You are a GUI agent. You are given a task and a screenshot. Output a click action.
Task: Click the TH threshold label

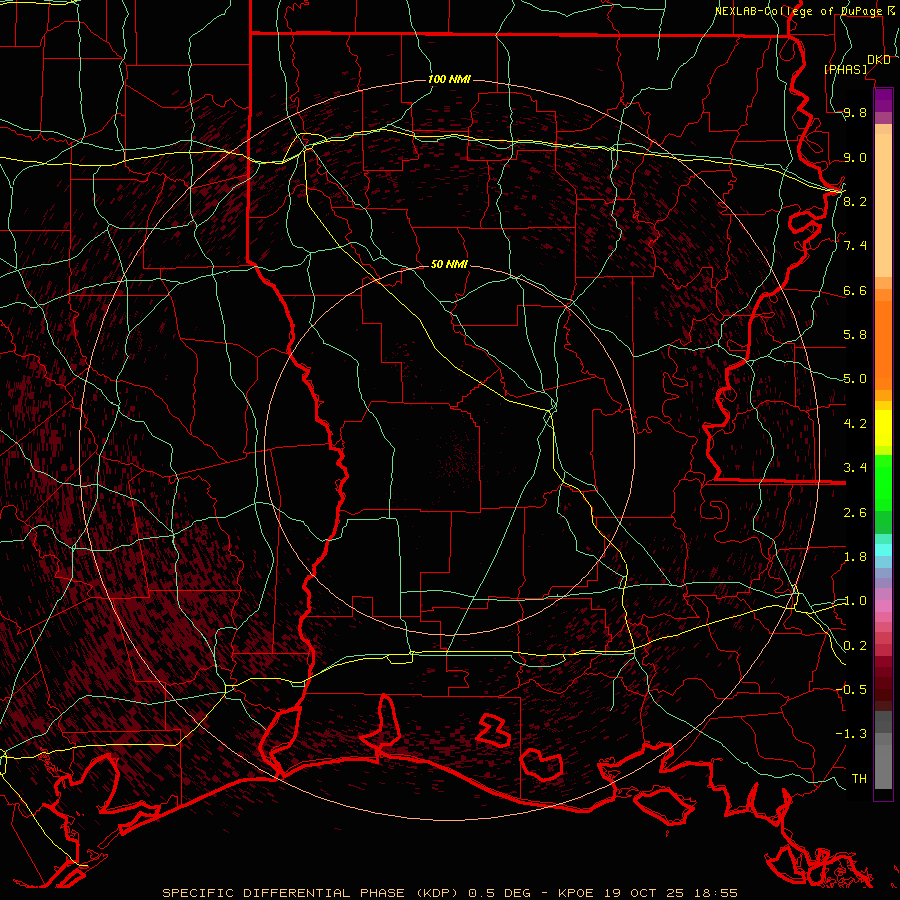859,778
